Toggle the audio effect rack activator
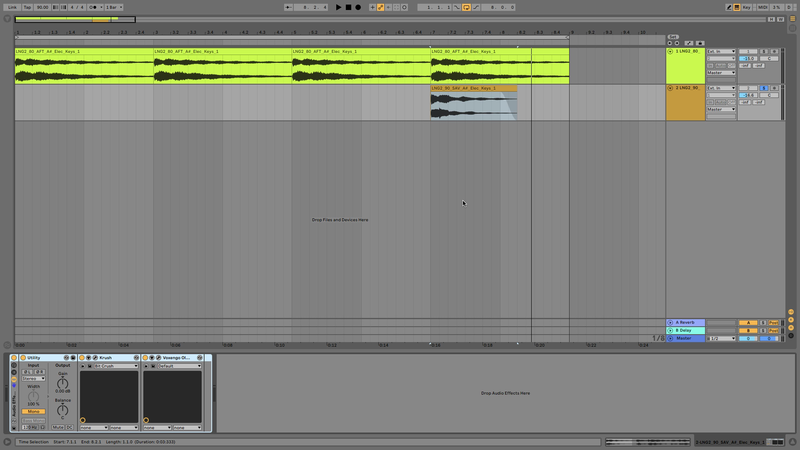Screen dimensions: 800x450 point(14,358)
